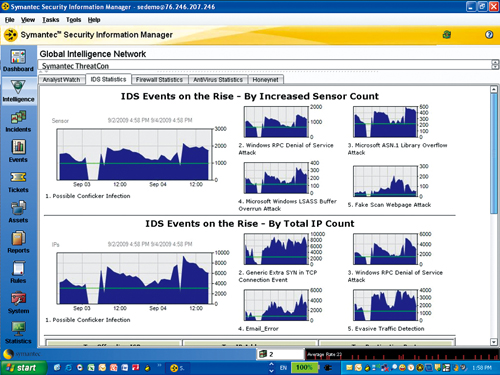Click the '4. Email_Error' caption
500x375 pixels.
(258, 329)
